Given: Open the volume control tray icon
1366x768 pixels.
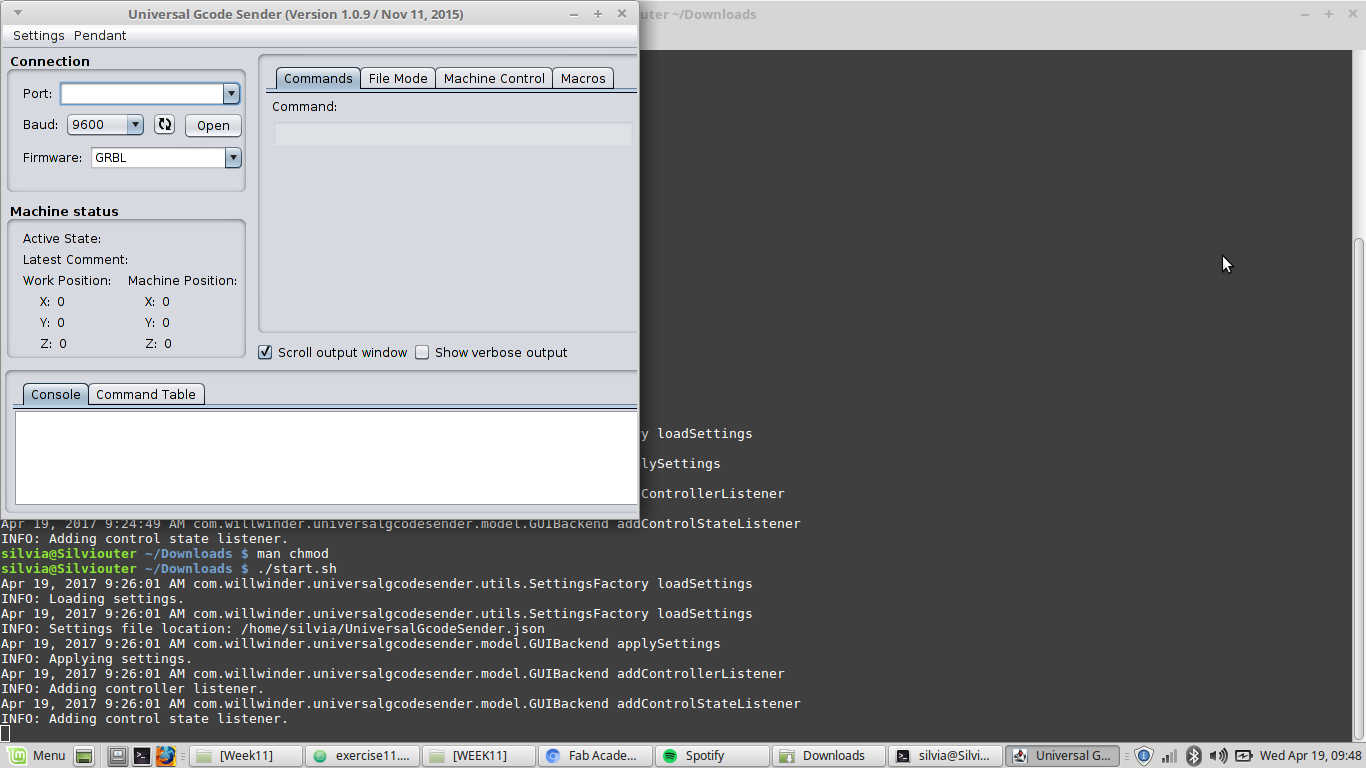Looking at the screenshot, I should pos(1218,756).
